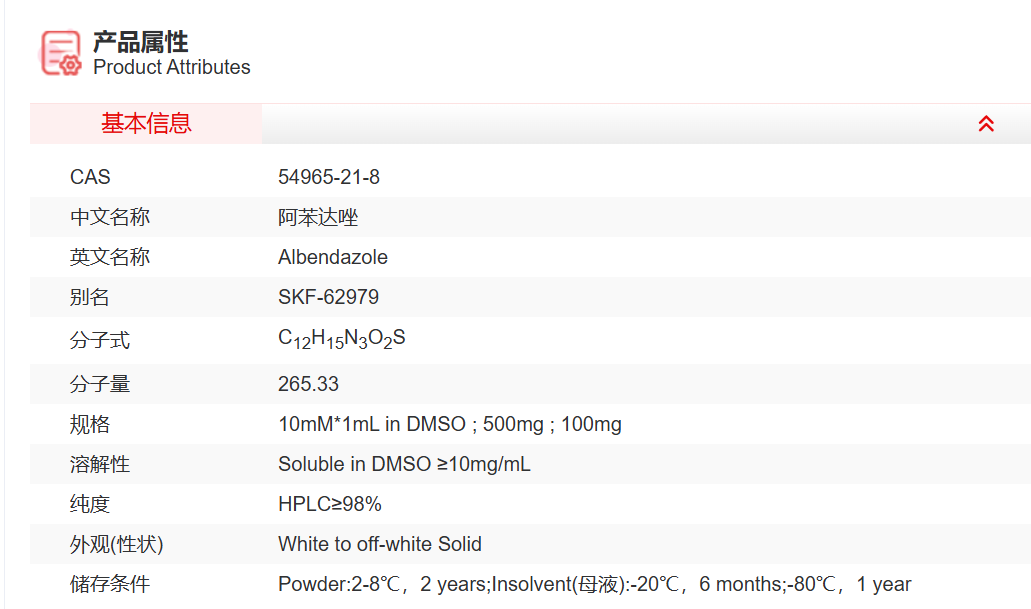Click the Product Attributes document-gear icon
The image size is (1031, 609).
pyautogui.click(x=60, y=53)
